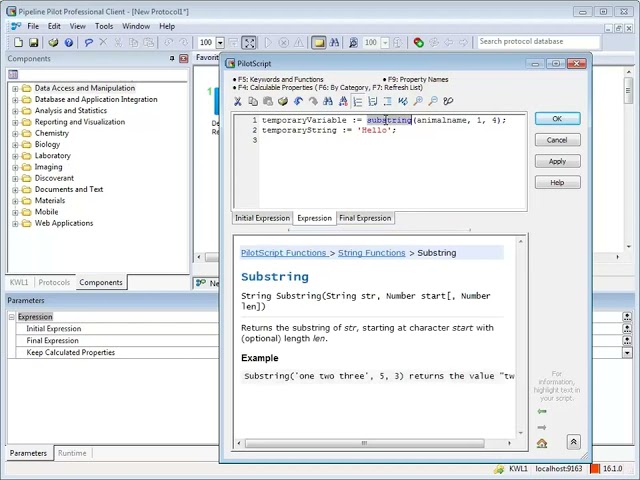Viewport: 640px width, 480px height.
Task: Click the Zoom Out magnifier in PilotScript toolbar
Action: (x=433, y=101)
